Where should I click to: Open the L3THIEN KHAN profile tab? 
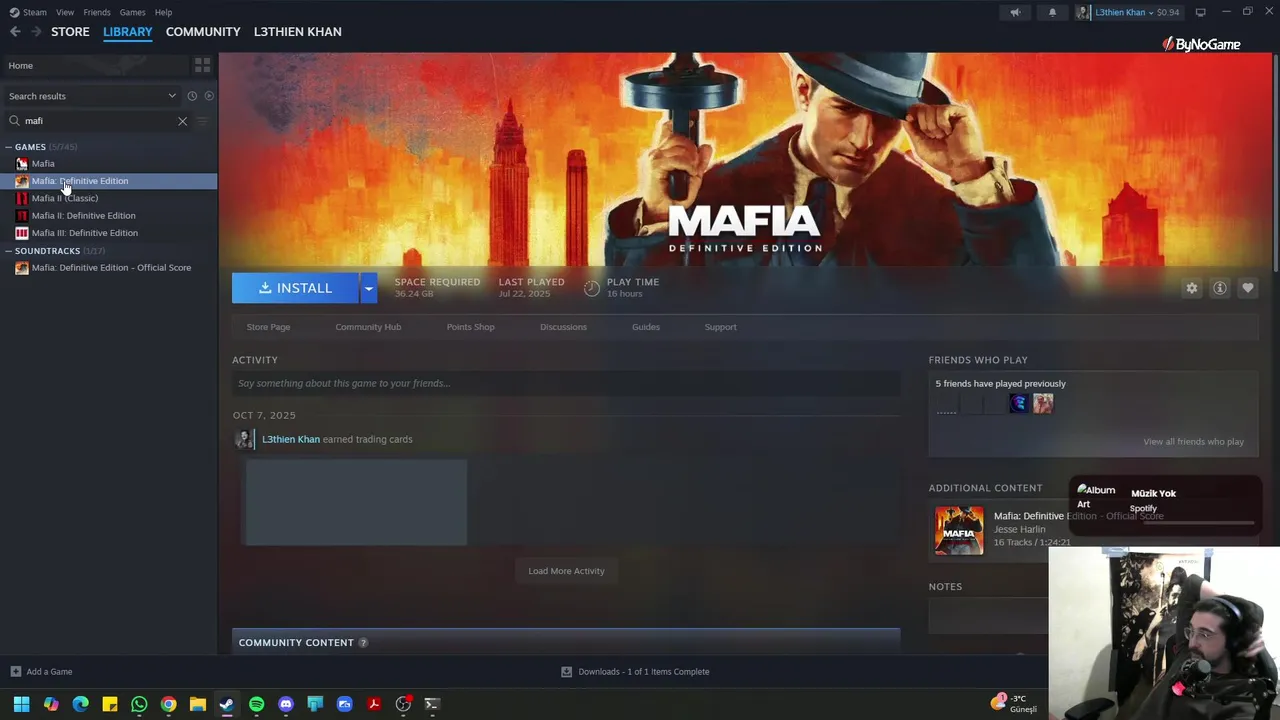point(297,32)
